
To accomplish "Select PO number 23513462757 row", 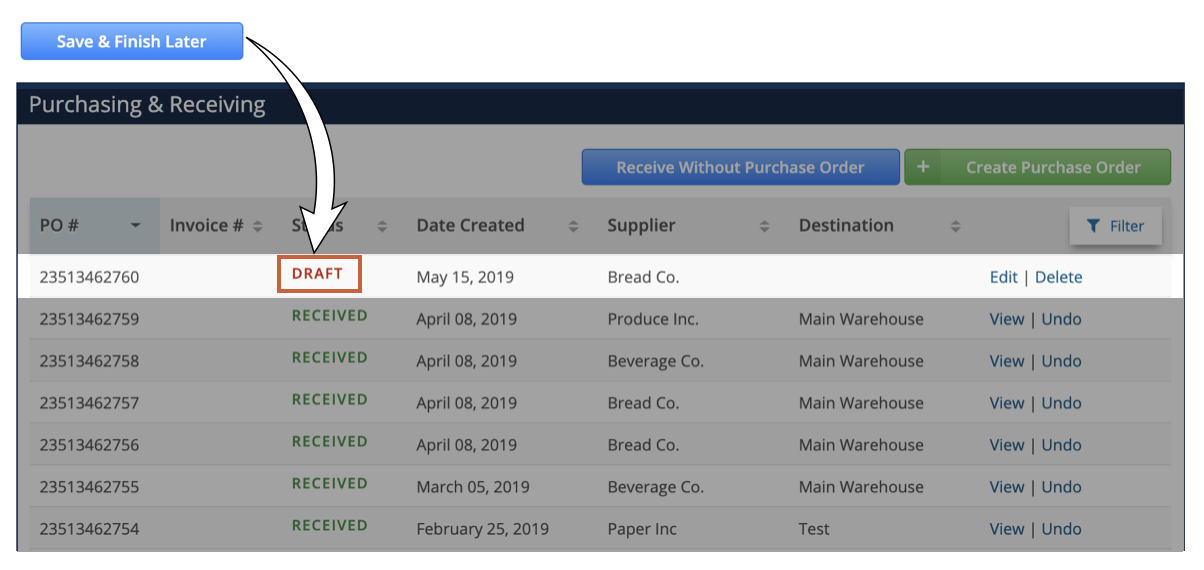I will pyautogui.click(x=600, y=403).
